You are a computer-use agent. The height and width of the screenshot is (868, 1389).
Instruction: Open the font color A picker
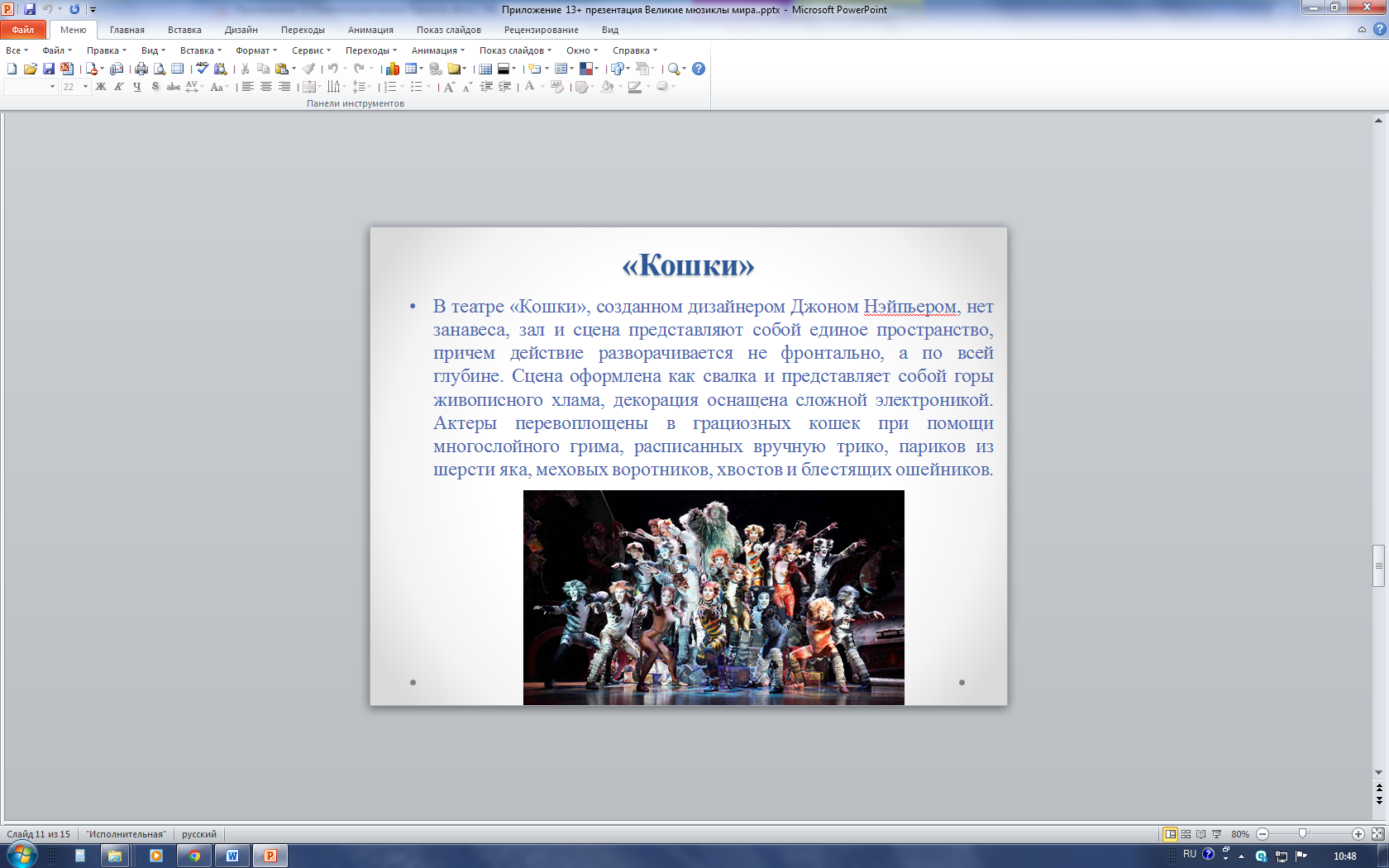pos(530,87)
